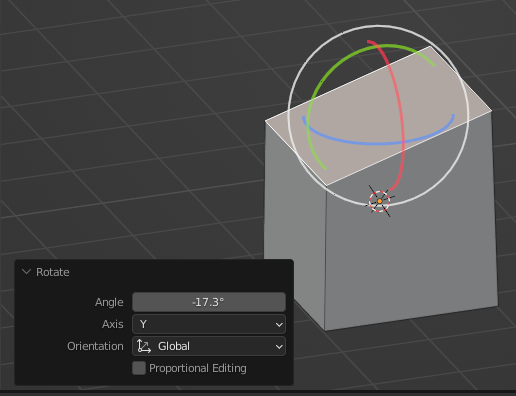This screenshot has width=516, height=396.
Task: Open the Axis dropdown set to Y
Action: coord(209,324)
